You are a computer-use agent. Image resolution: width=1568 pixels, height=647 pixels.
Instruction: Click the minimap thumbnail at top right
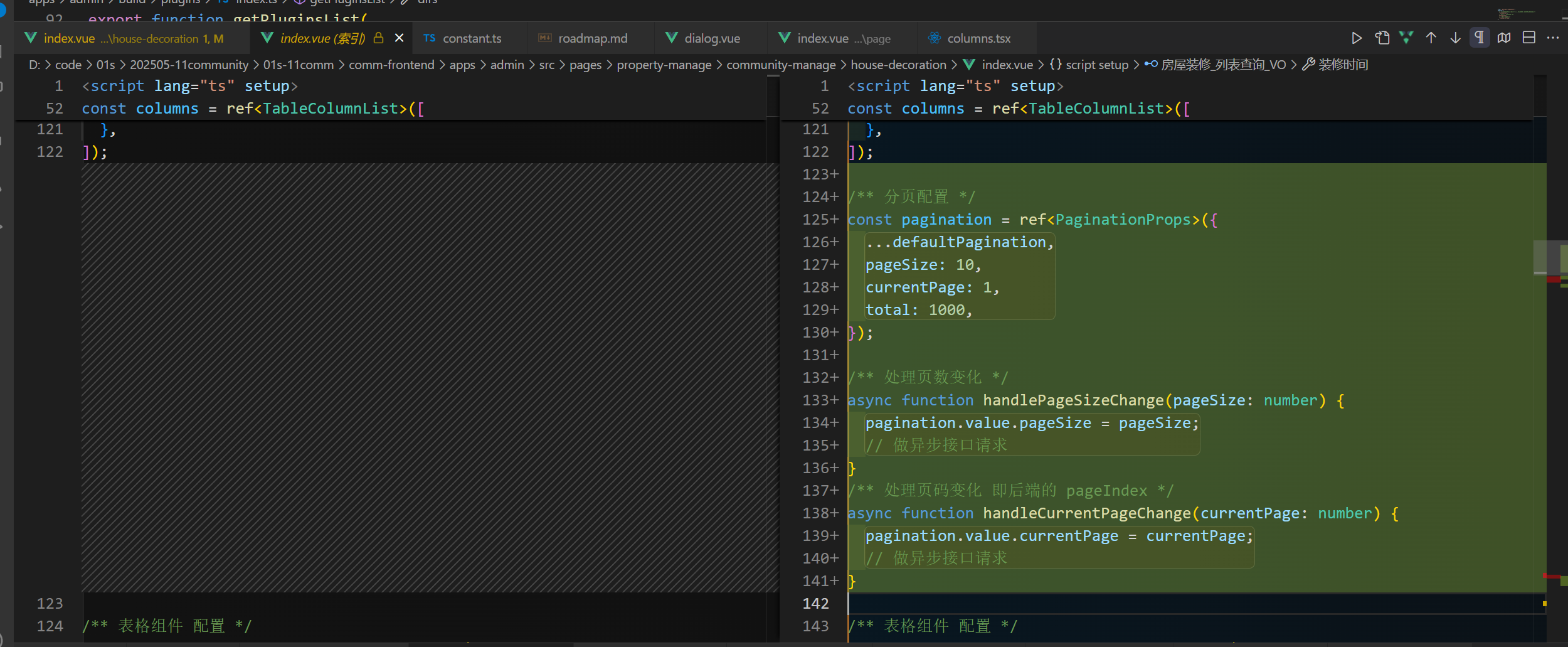1515,13
